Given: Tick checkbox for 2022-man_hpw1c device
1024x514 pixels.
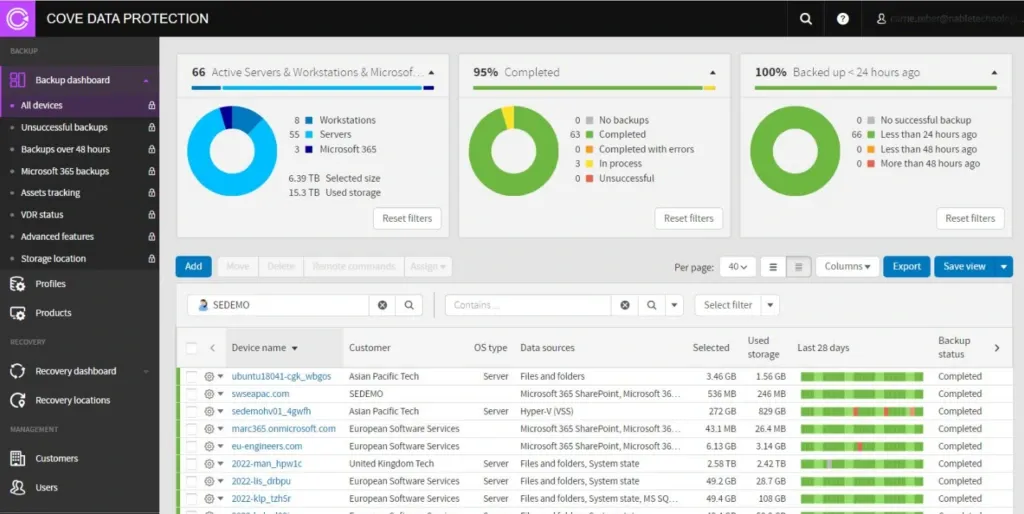Looking at the screenshot, I should 191,464.
